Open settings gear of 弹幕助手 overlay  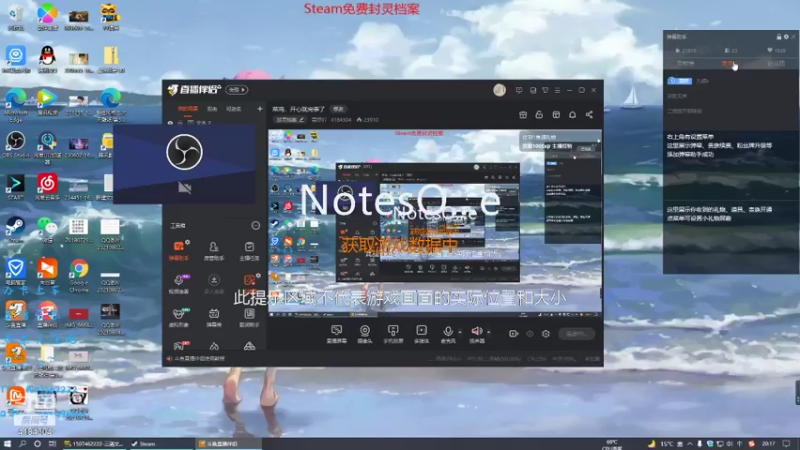tap(786, 37)
